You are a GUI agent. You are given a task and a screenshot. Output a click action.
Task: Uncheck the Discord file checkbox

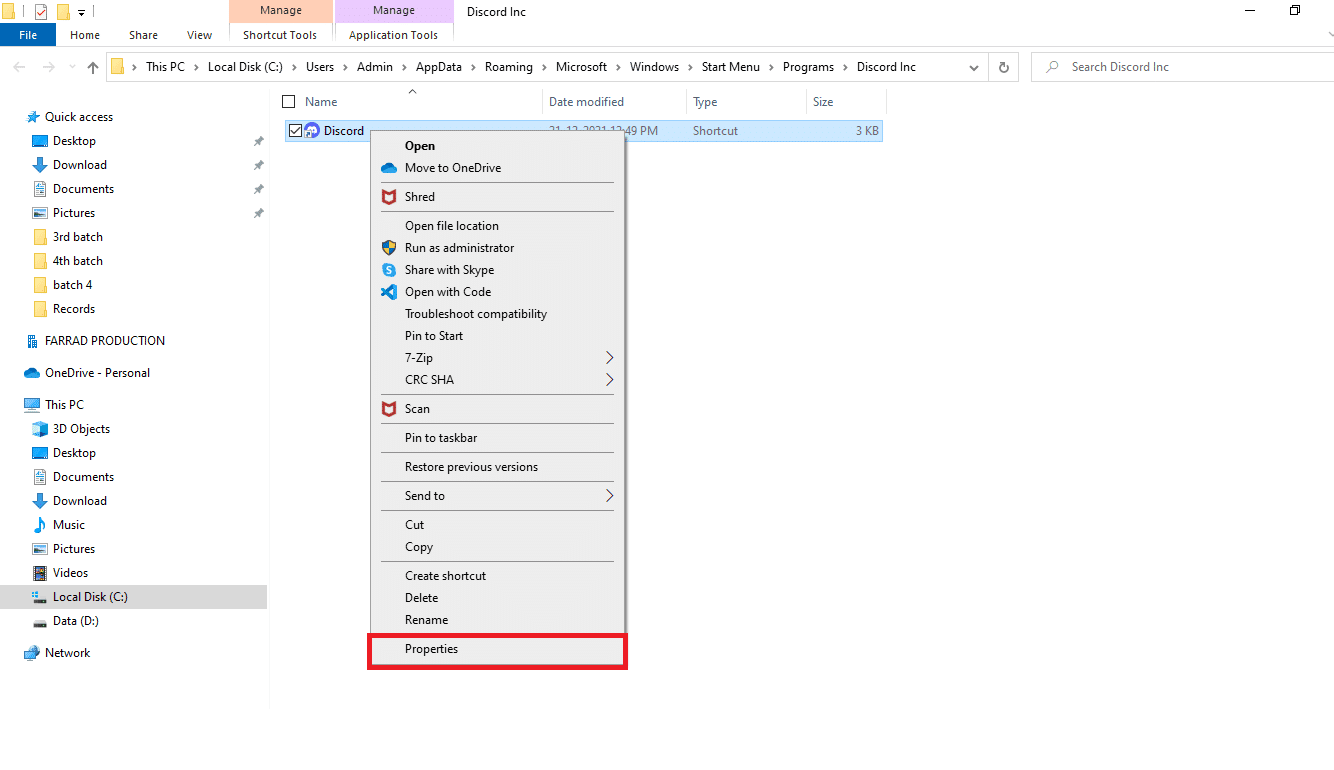(295, 131)
